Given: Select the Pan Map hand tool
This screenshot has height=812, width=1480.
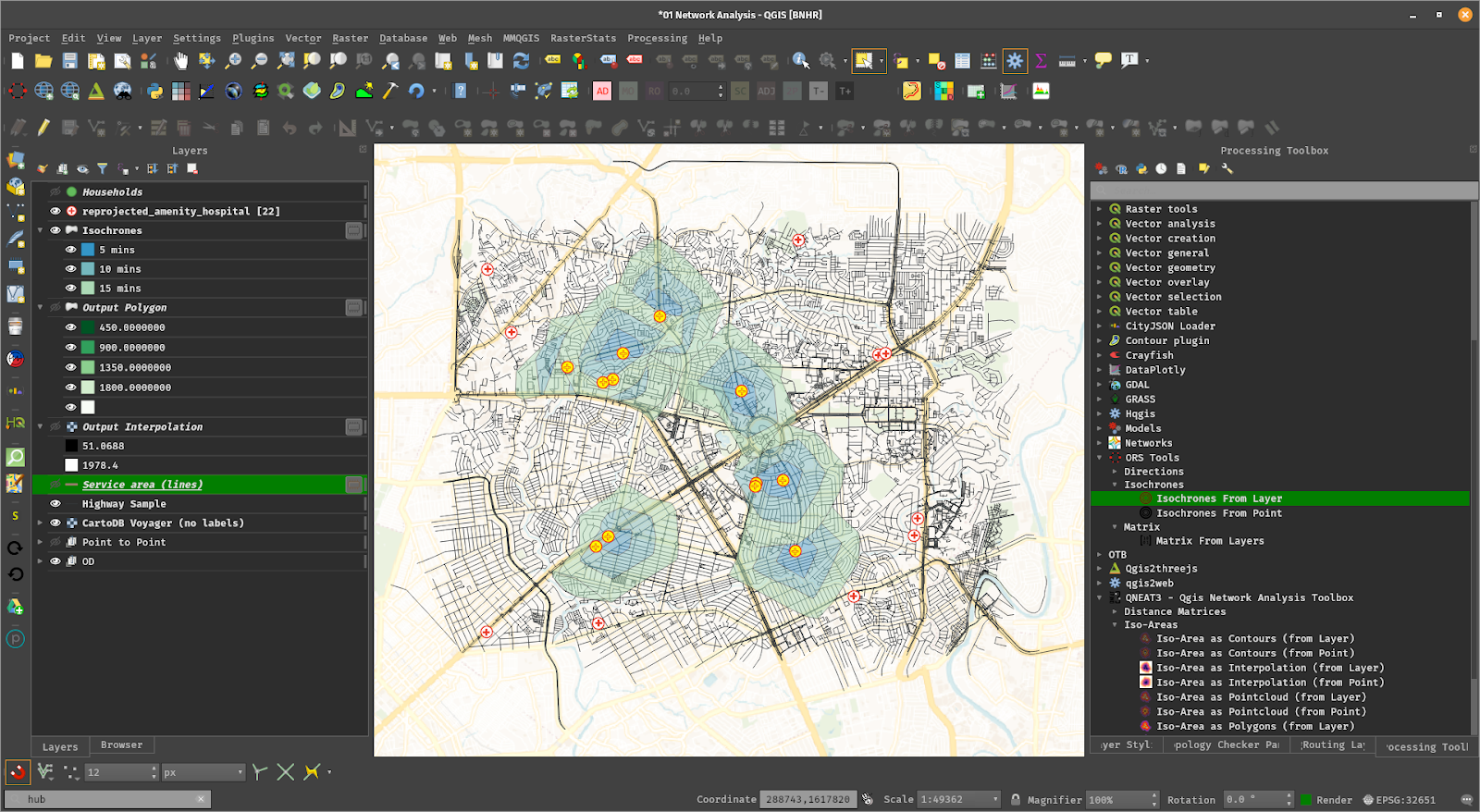Looking at the screenshot, I should point(180,61).
